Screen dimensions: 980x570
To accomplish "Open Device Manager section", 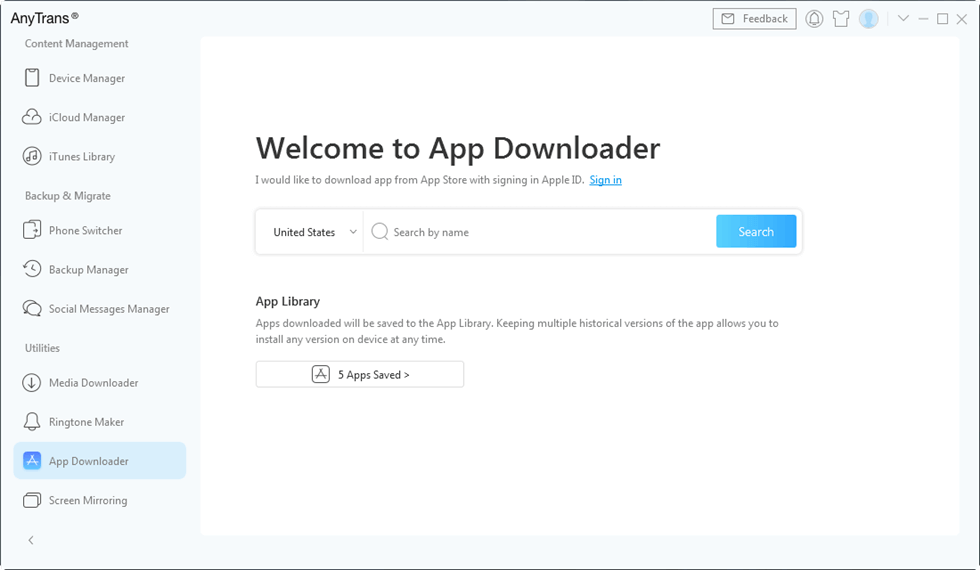I will click(87, 78).
